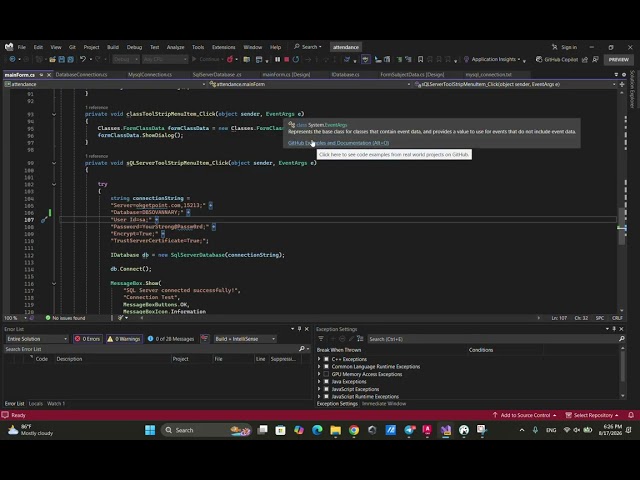Click the Open File folder icon
This screenshot has width=640, height=480.
click(52, 60)
